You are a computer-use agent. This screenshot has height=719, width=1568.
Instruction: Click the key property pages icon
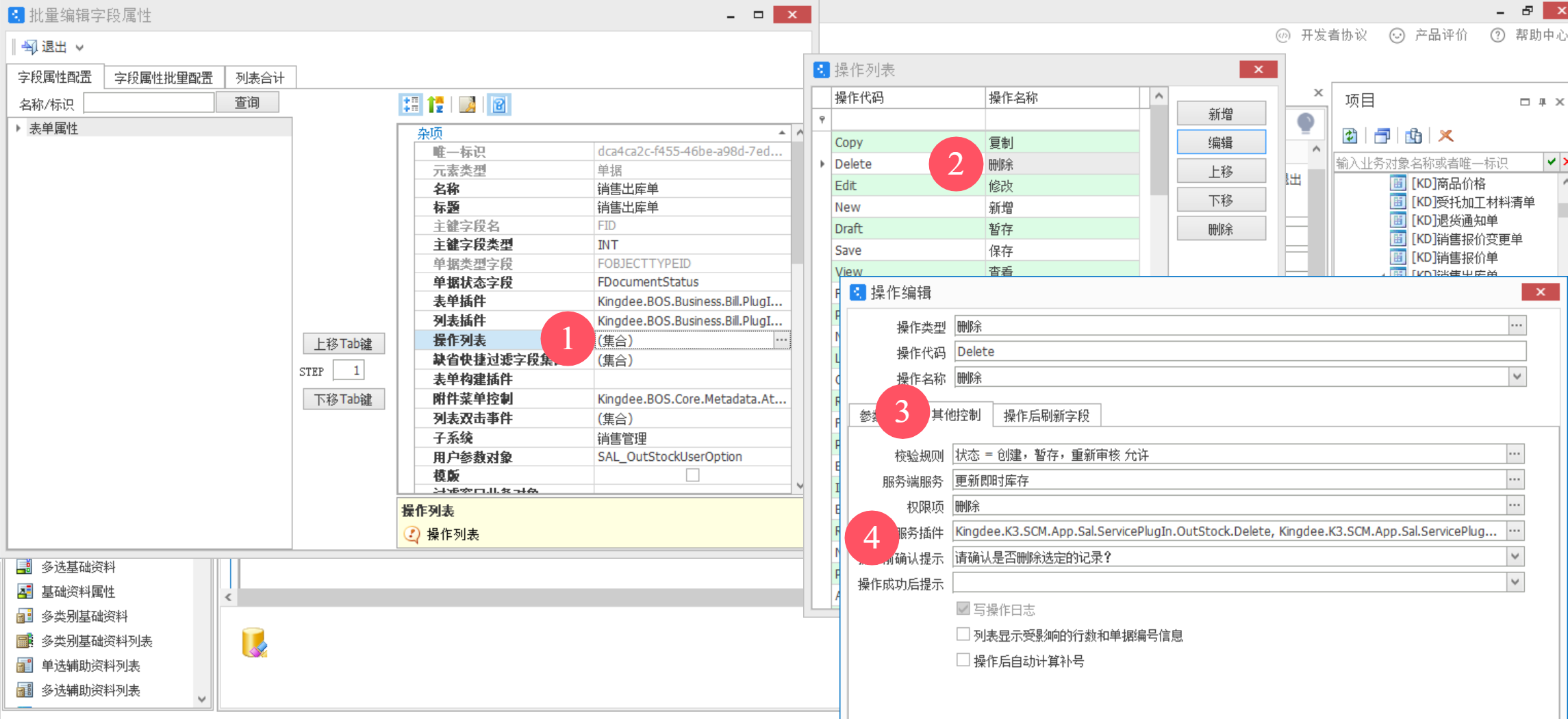coord(468,105)
